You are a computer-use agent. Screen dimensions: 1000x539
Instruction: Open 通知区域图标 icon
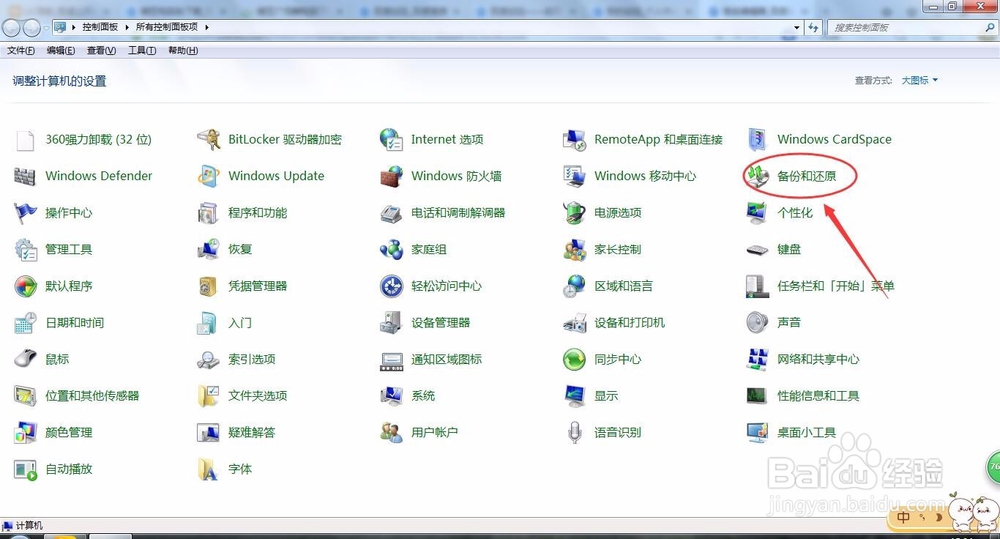[391, 361]
